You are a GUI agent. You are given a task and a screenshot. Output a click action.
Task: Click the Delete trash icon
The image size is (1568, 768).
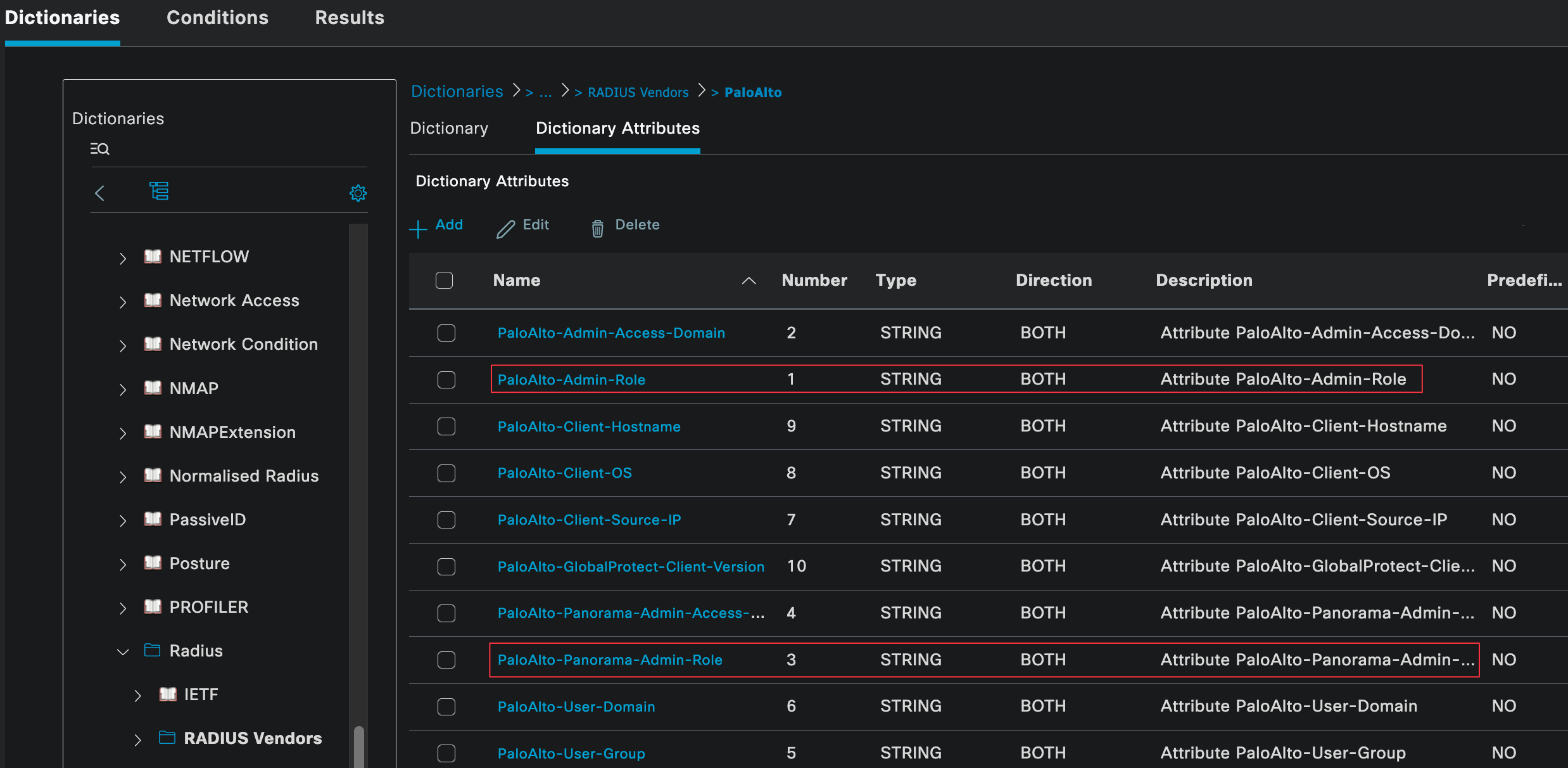point(597,228)
